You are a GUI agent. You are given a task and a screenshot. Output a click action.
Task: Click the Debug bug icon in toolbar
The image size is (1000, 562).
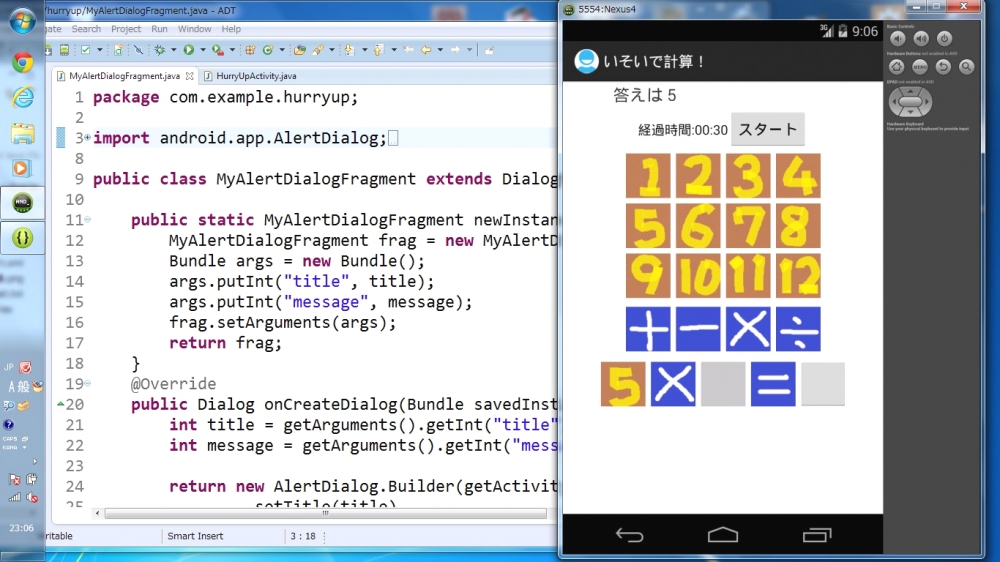[160, 49]
